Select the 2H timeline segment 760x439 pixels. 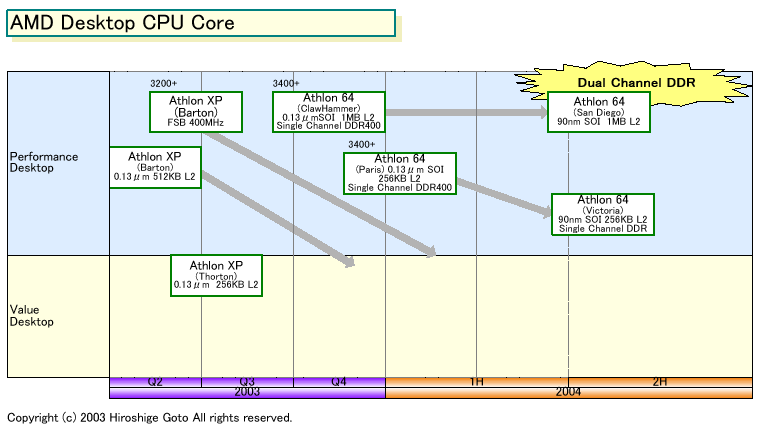[660, 382]
